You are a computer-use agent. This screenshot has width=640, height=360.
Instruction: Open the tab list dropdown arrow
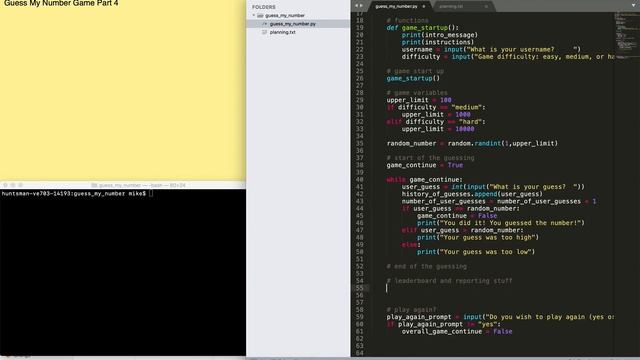coord(633,5)
